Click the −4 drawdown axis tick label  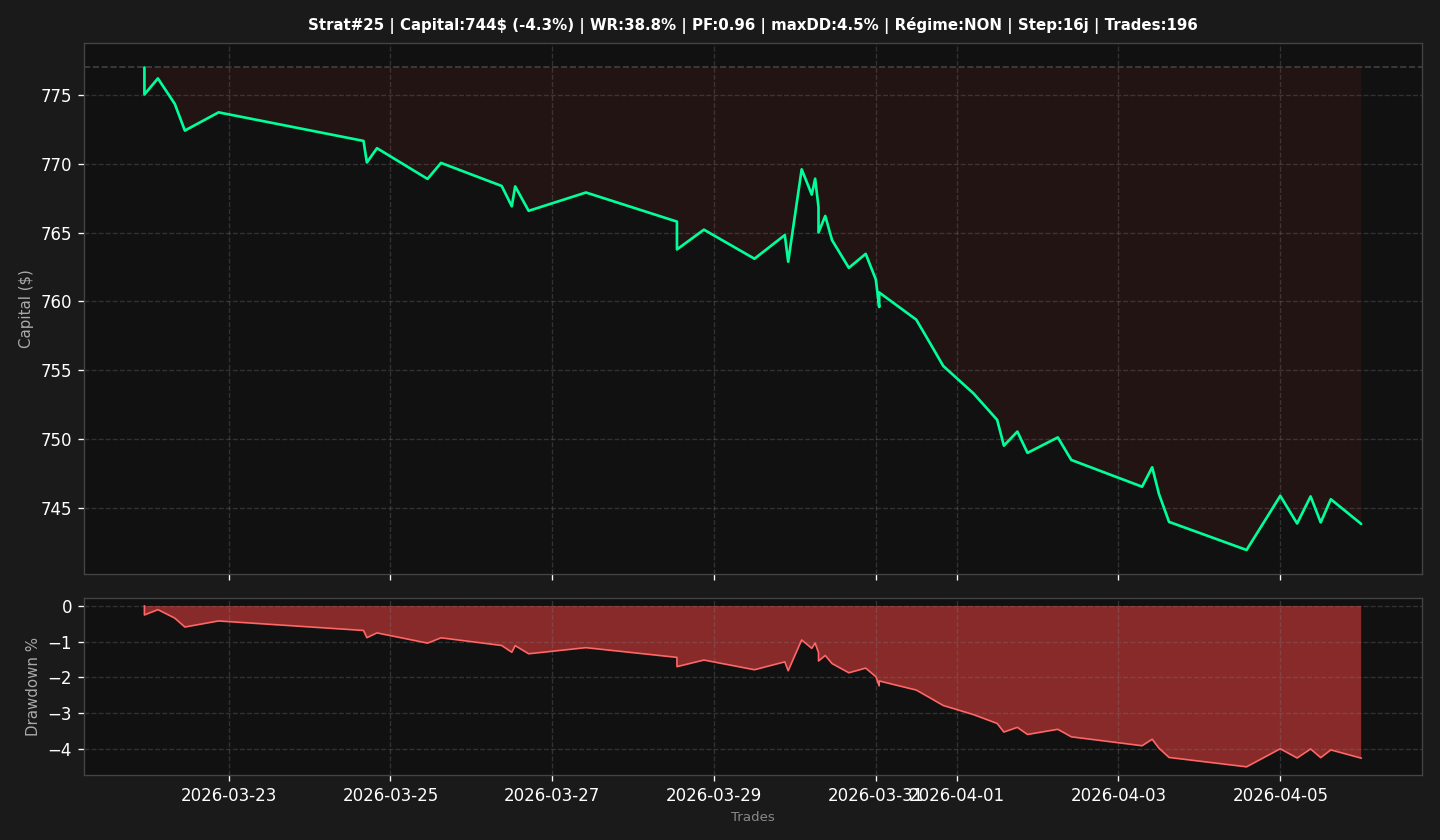pos(60,750)
